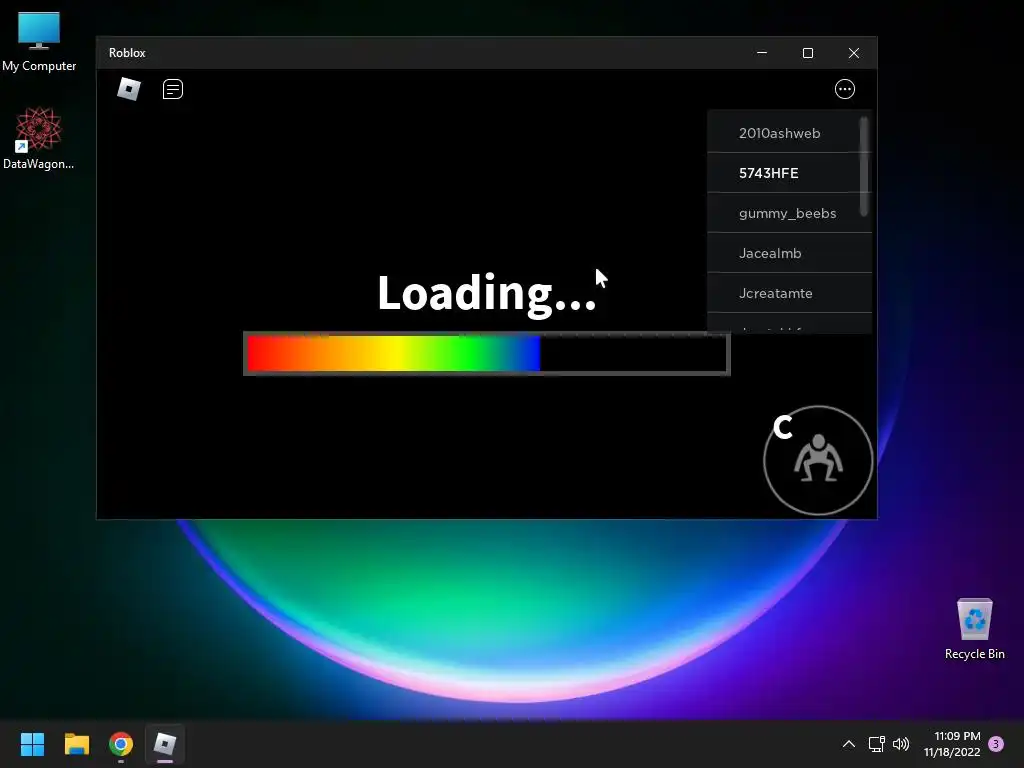Click the player list scrollbar
The image size is (1024, 768).
(x=864, y=167)
